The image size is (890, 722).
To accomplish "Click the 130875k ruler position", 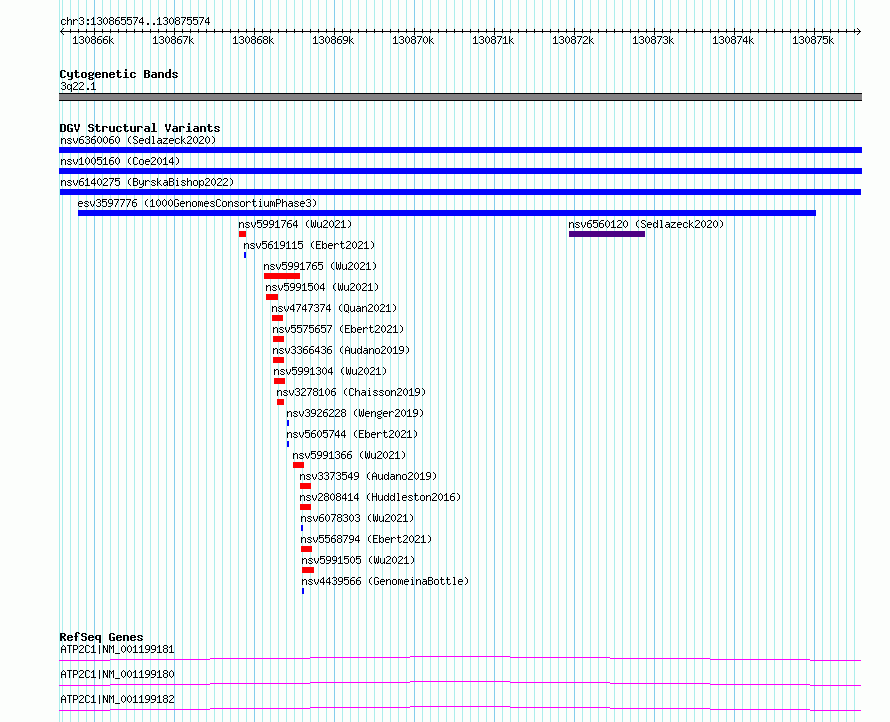I will [813, 40].
